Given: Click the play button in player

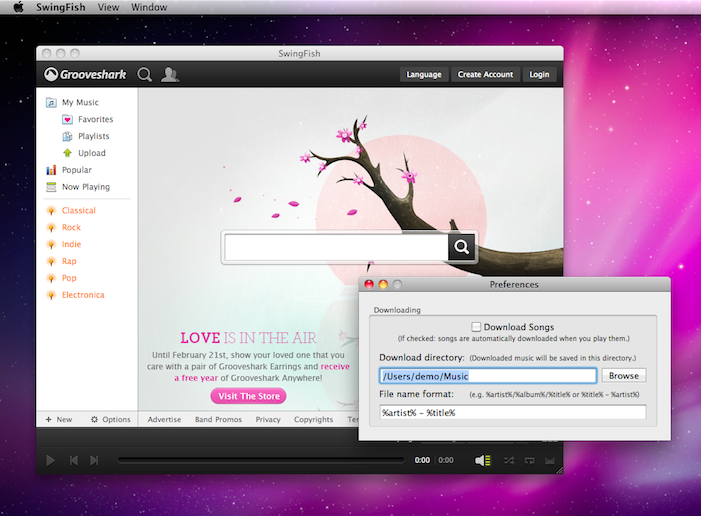Looking at the screenshot, I should 51,460.
